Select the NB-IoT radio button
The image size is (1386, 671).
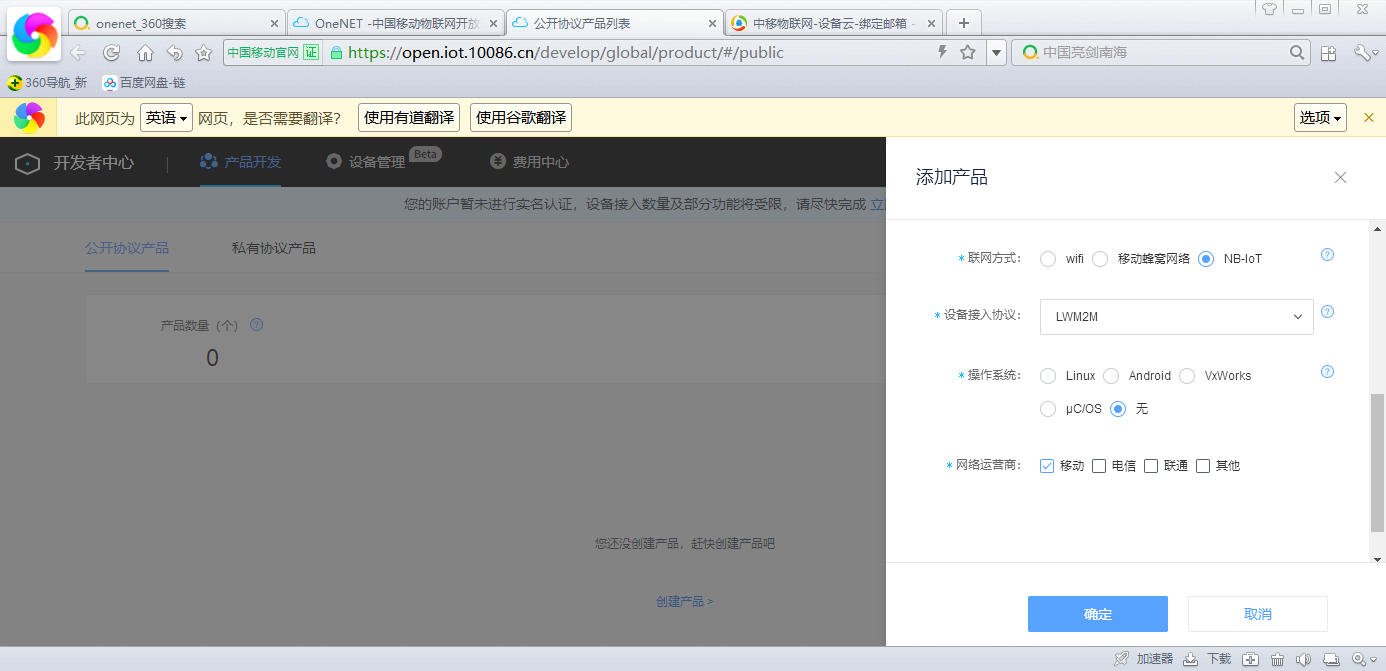click(x=1206, y=259)
